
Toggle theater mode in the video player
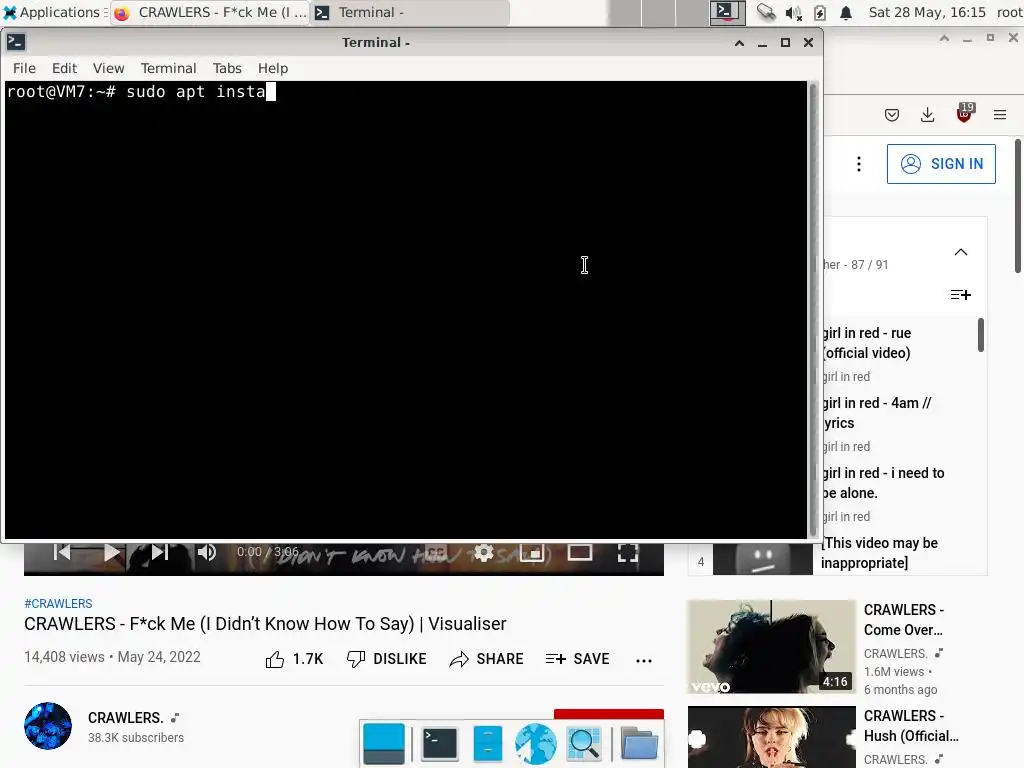pos(579,553)
